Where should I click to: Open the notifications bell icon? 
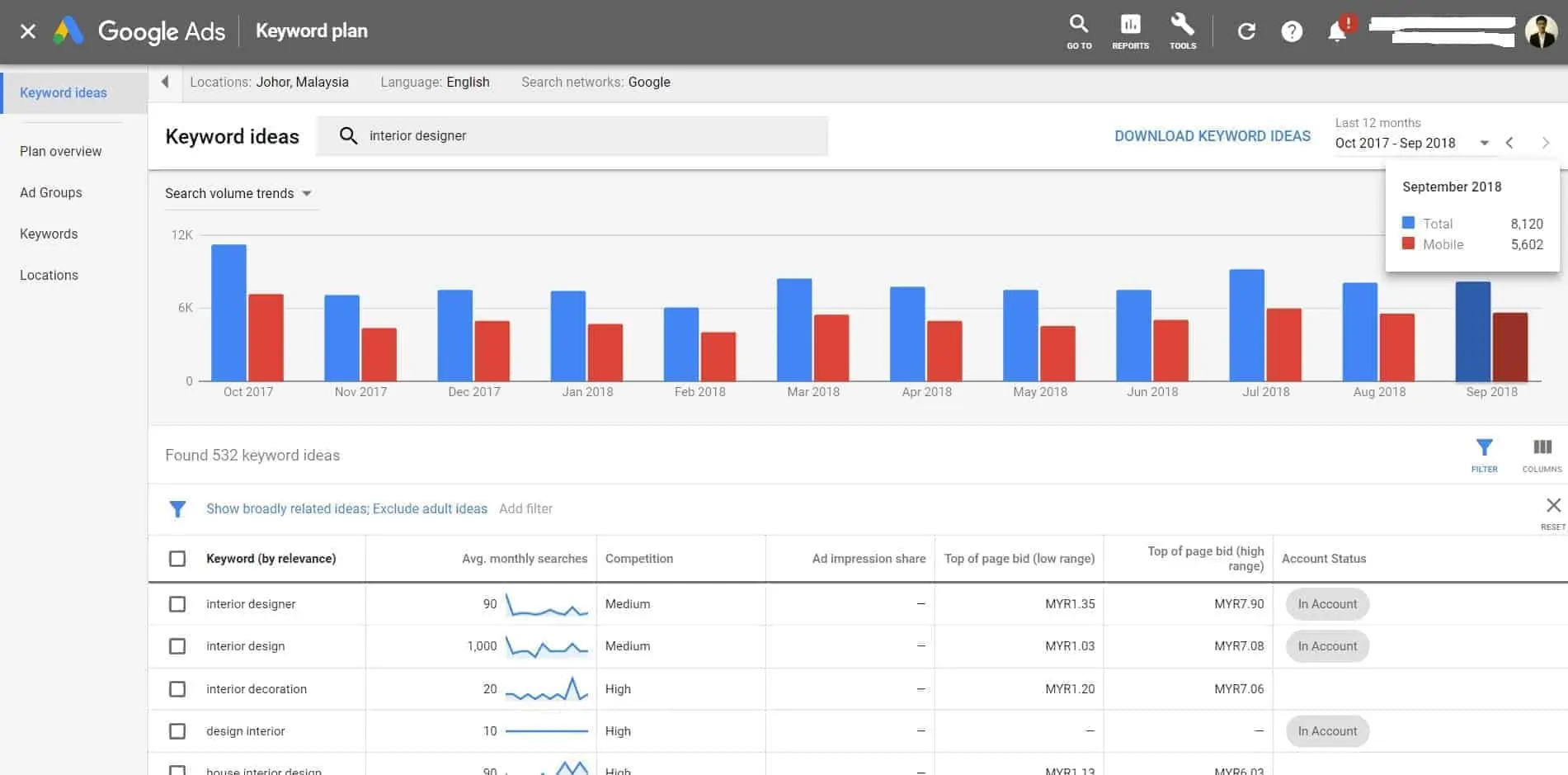[x=1337, y=31]
